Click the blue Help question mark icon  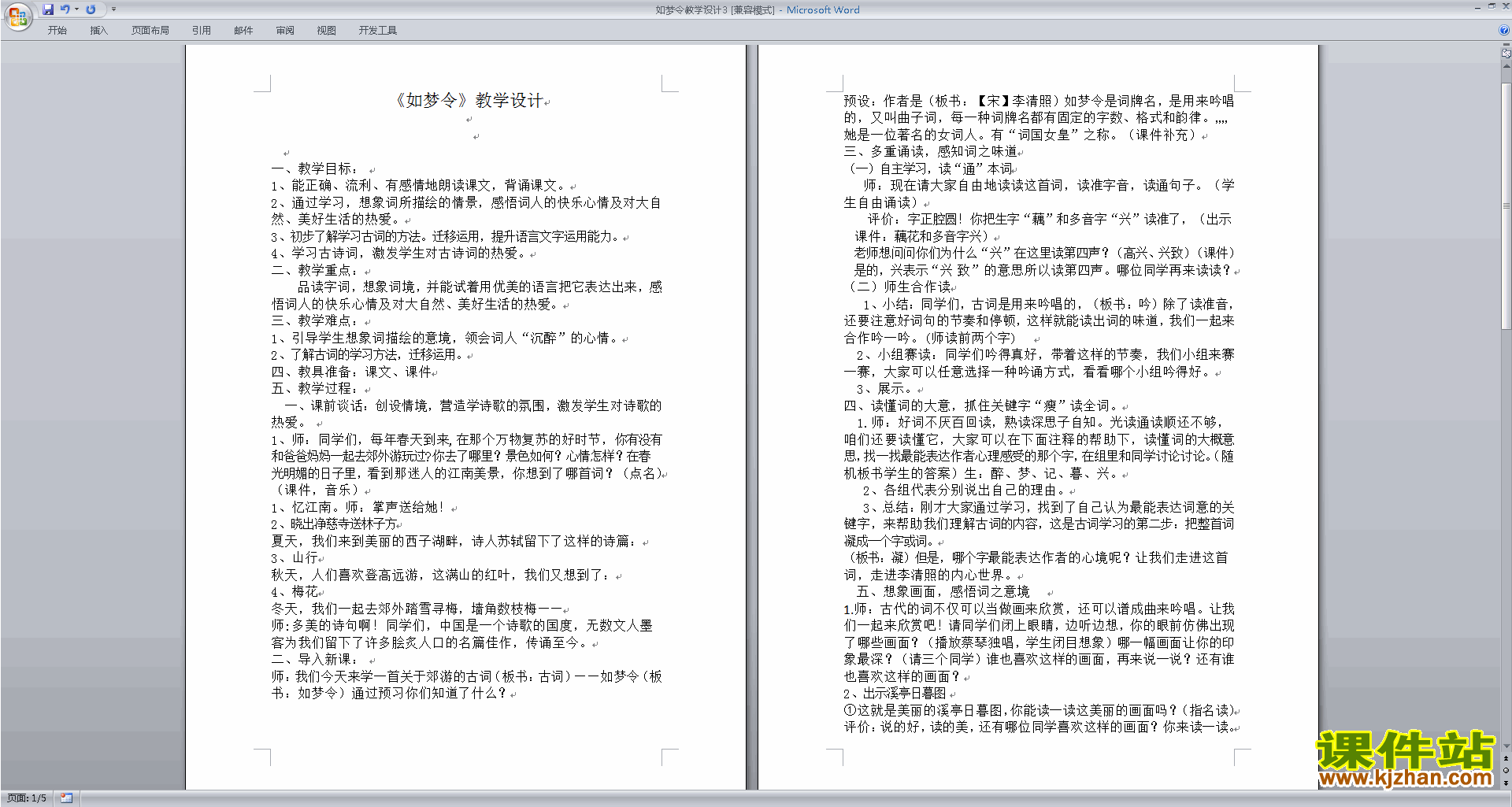(x=1504, y=31)
